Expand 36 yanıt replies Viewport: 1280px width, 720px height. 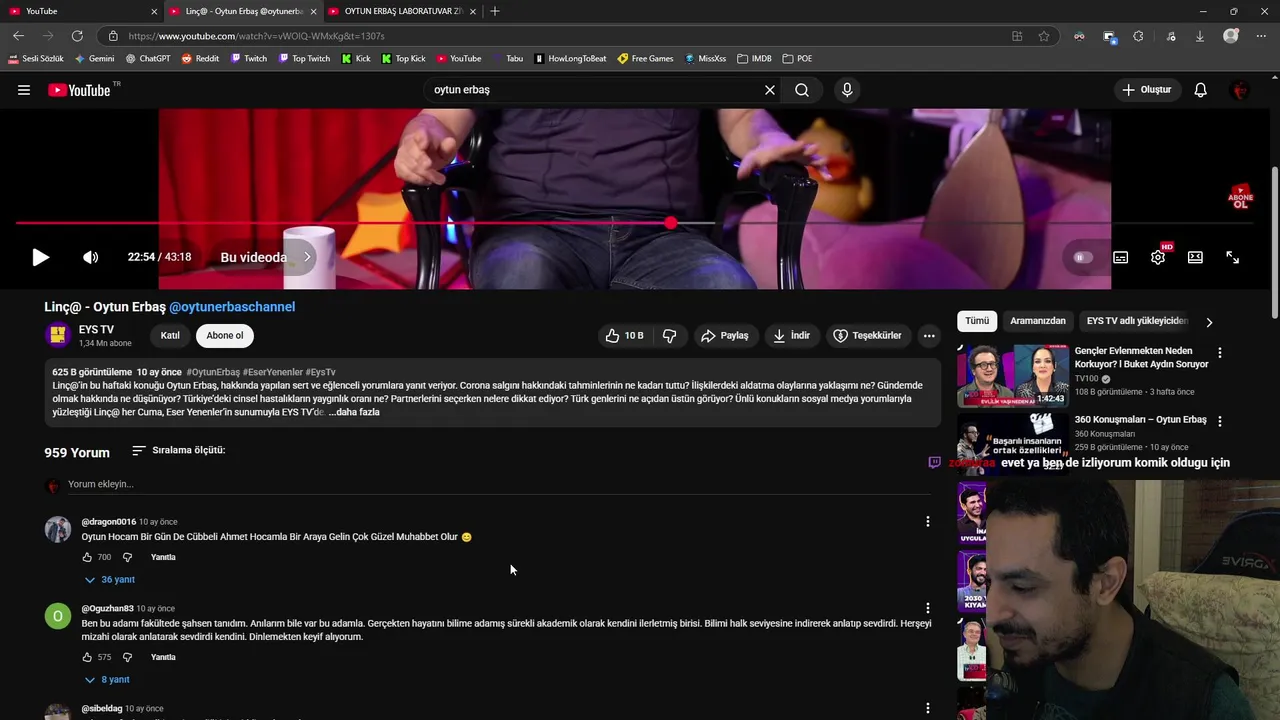pyautogui.click(x=110, y=580)
